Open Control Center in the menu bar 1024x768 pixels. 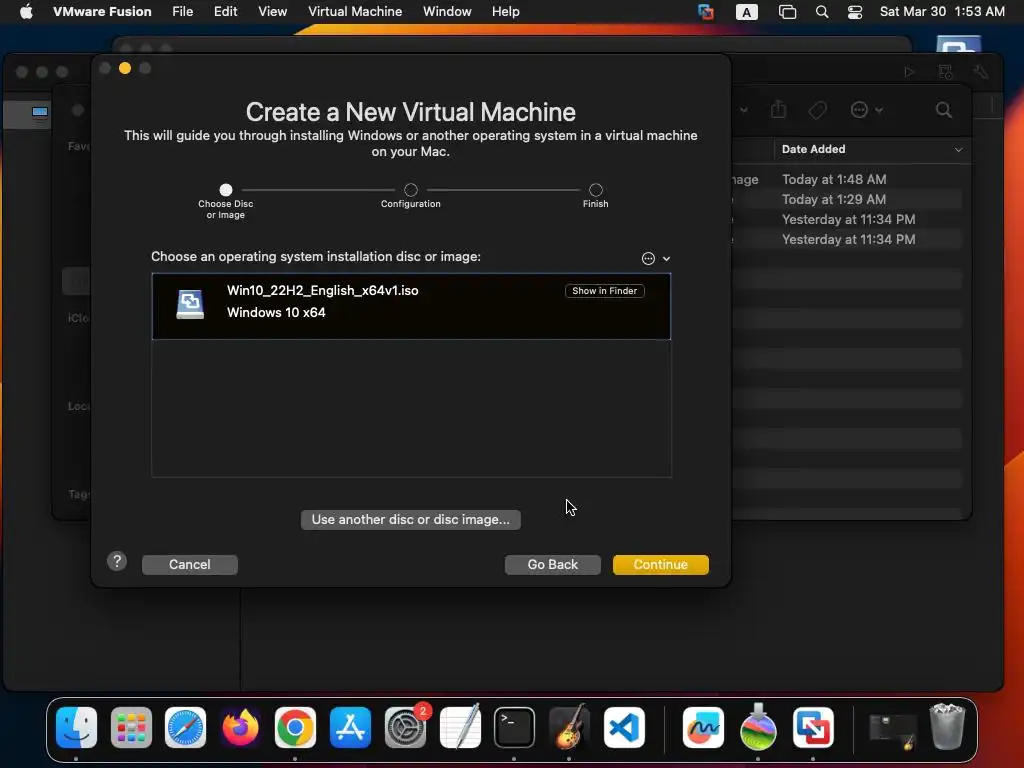(x=855, y=12)
